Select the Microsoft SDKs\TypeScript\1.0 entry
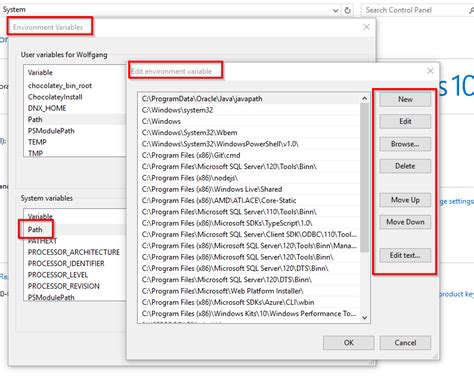Image resolution: width=474 pixels, height=378 pixels. (249, 223)
